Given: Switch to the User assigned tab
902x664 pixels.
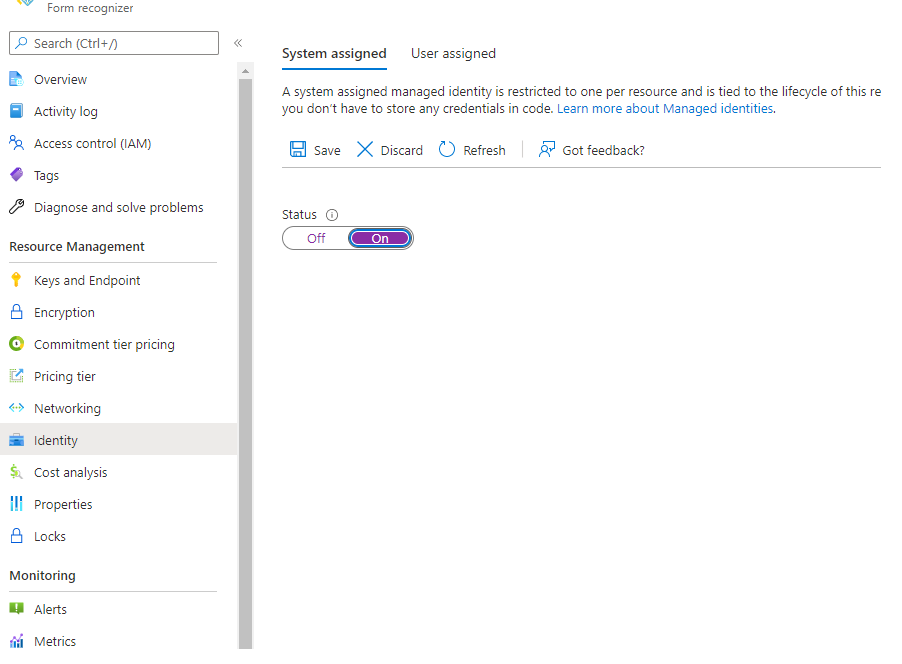Looking at the screenshot, I should click(453, 53).
